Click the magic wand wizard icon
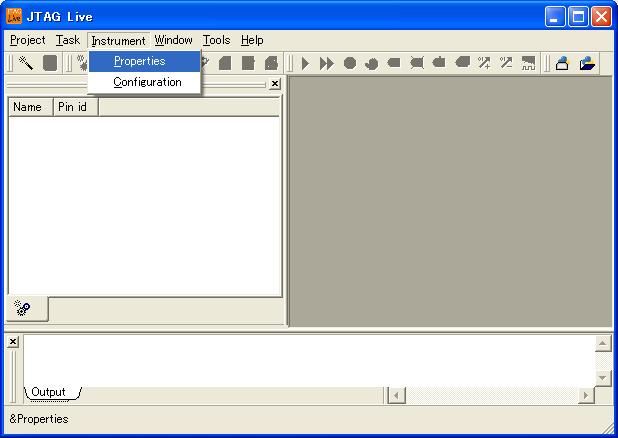 click(x=26, y=63)
